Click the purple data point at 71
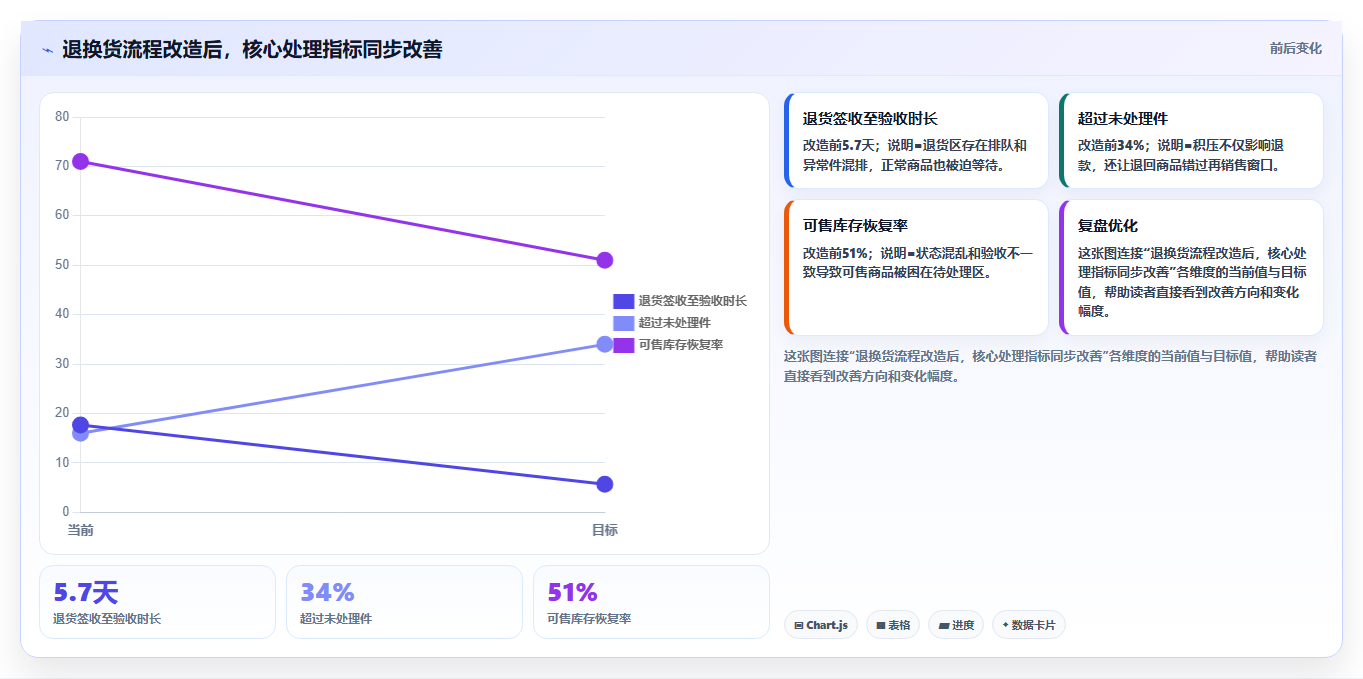The width and height of the screenshot is (1363, 679). coord(81,161)
